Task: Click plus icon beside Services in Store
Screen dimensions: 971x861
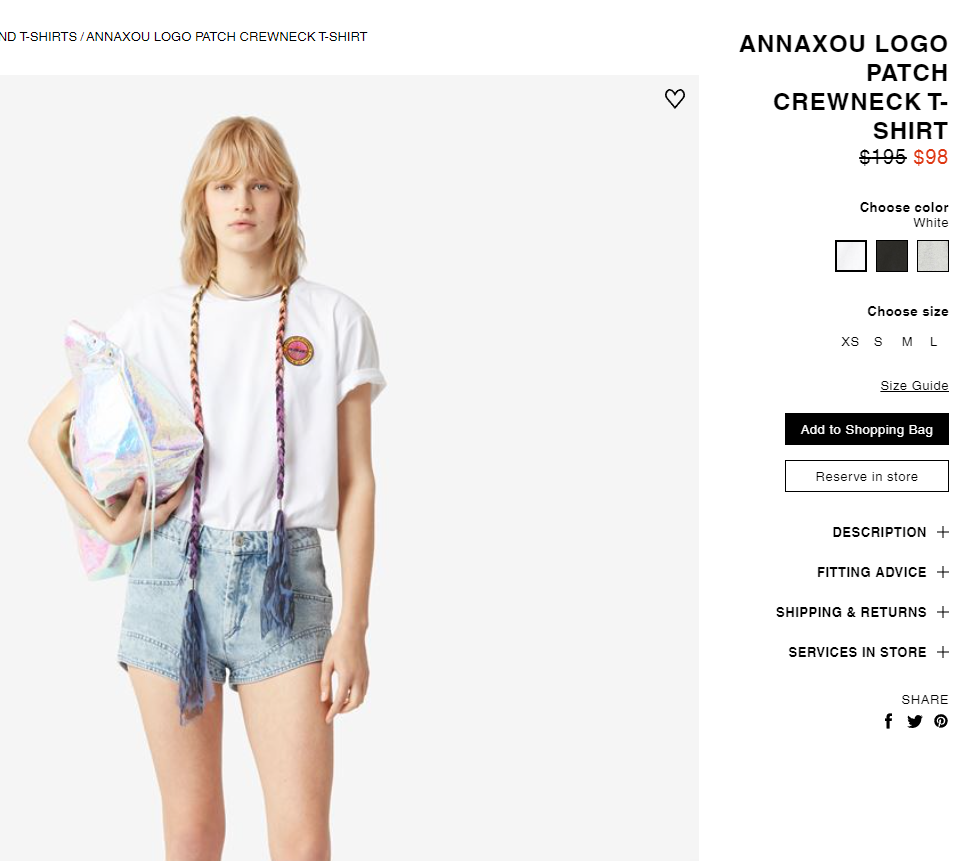Action: click(943, 652)
